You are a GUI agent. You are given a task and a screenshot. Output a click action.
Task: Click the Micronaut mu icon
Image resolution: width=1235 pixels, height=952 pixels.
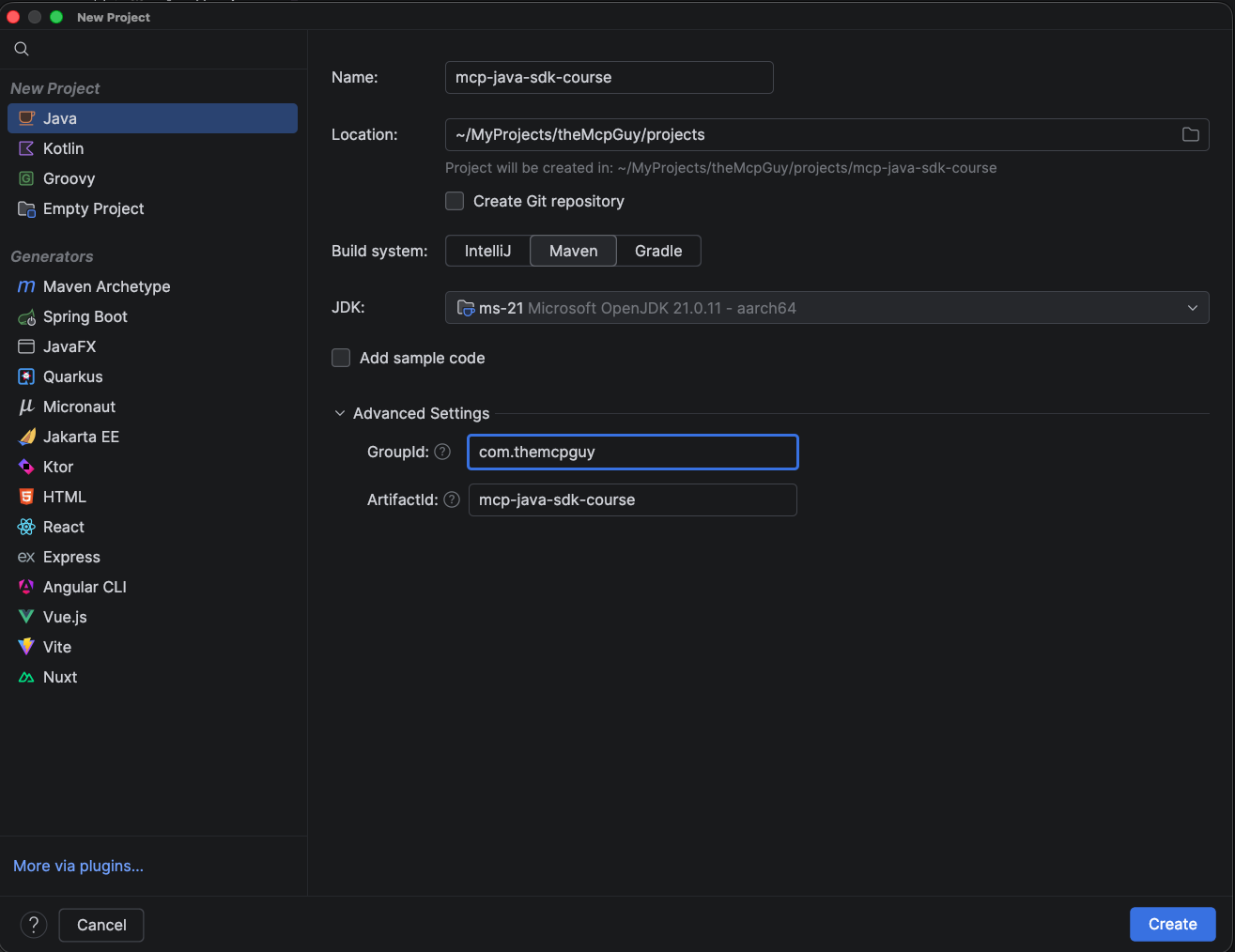[26, 407]
